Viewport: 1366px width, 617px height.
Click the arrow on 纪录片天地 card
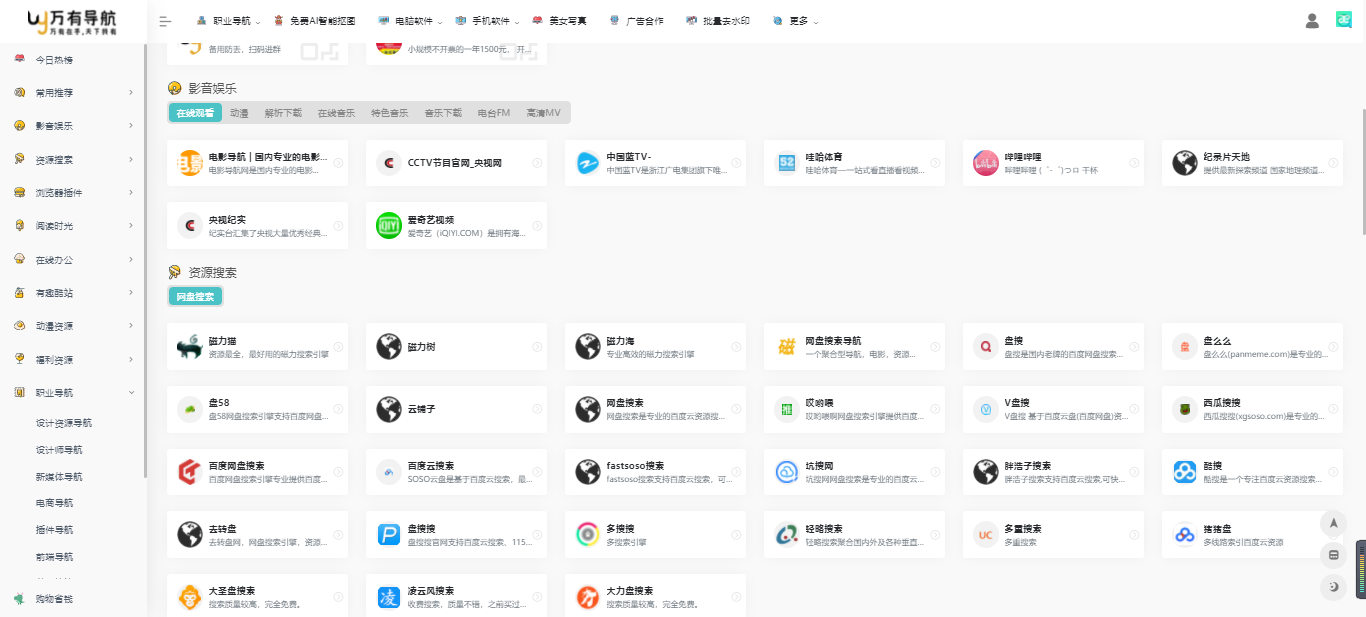click(x=1333, y=163)
